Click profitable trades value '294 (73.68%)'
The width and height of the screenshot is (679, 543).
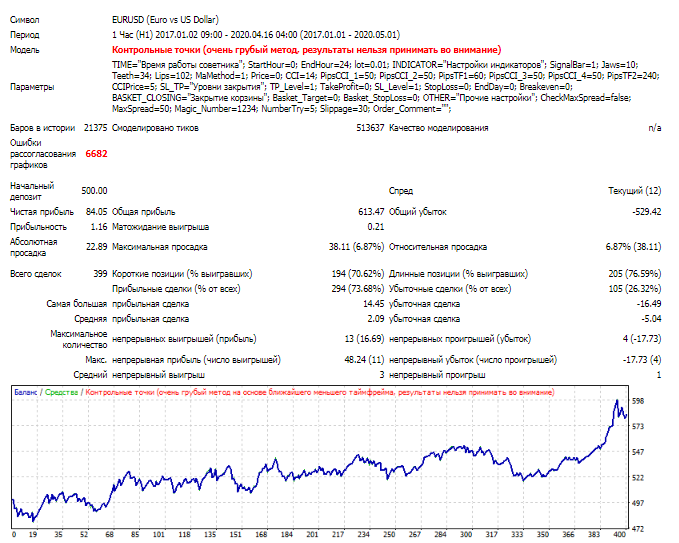(358, 289)
